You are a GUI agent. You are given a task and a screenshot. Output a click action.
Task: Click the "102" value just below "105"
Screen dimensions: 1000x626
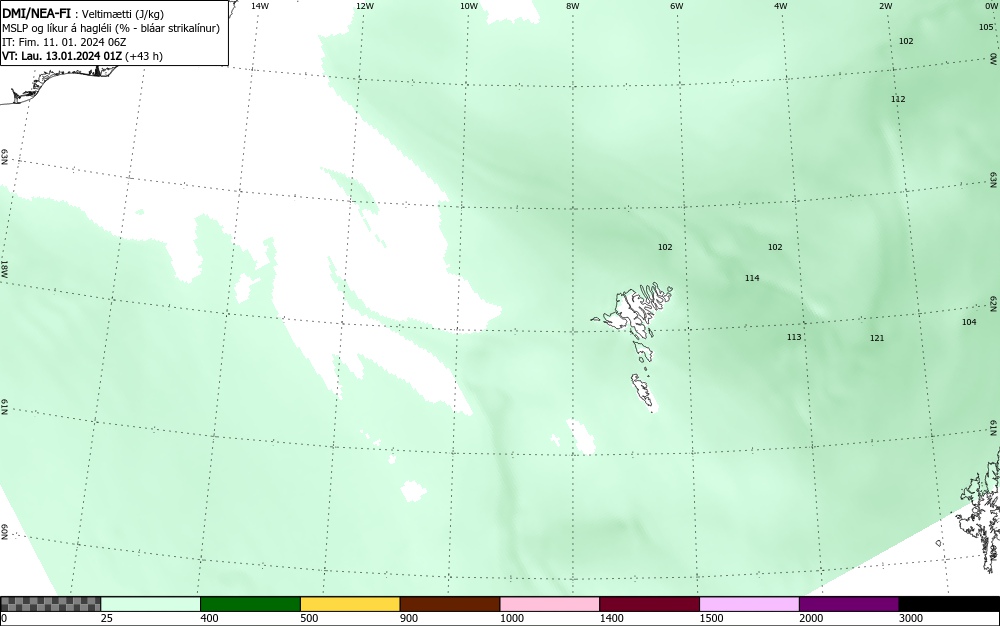click(x=906, y=41)
